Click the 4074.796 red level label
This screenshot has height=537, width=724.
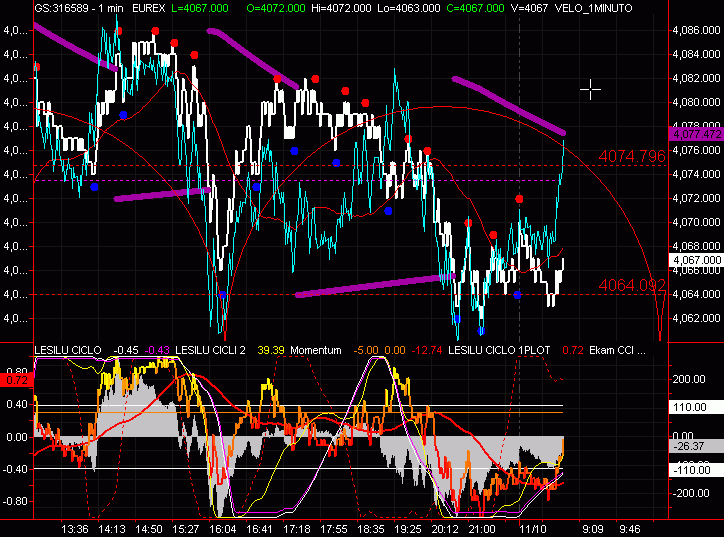click(x=632, y=156)
